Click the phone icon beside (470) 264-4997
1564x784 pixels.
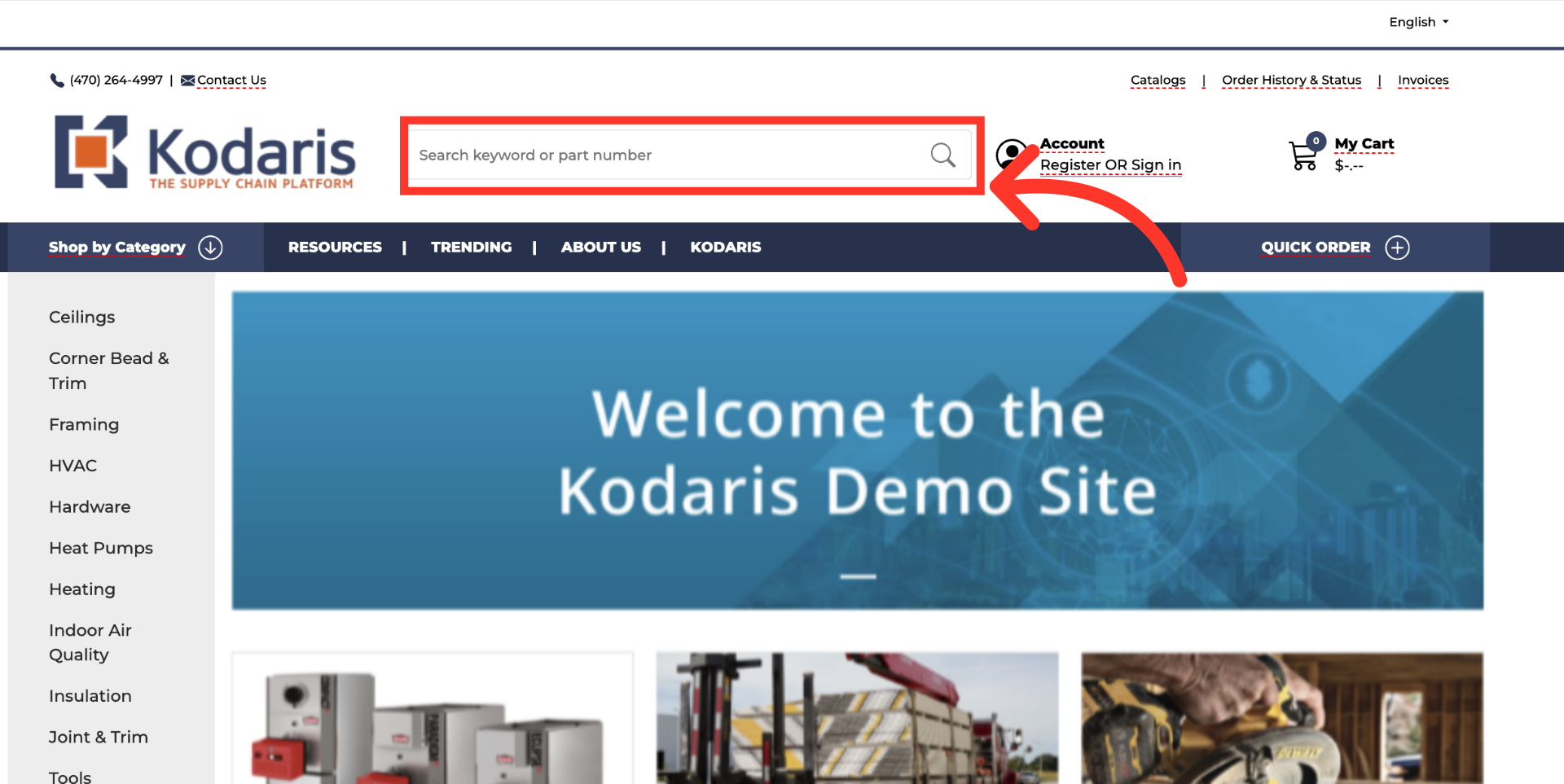click(57, 80)
